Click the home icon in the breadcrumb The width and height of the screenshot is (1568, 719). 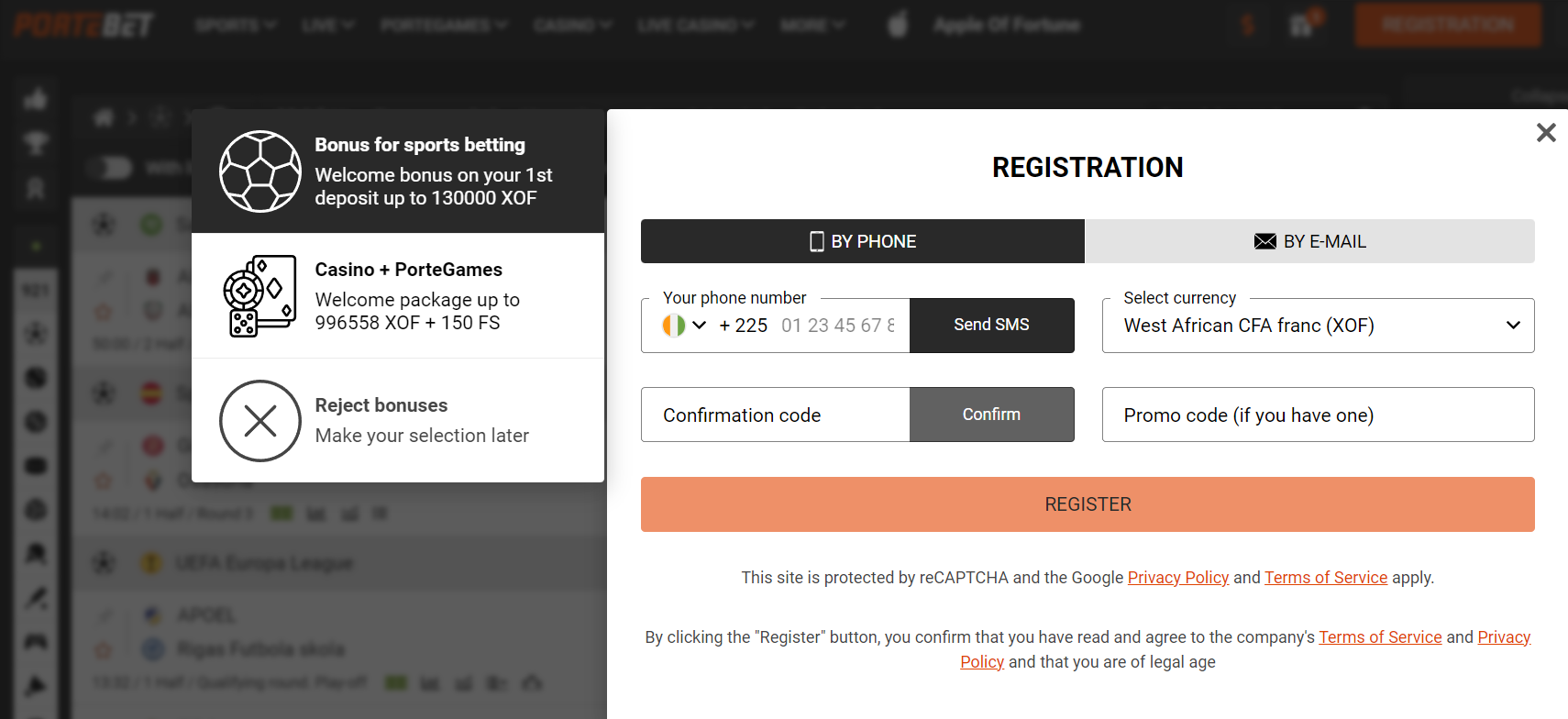coord(104,117)
